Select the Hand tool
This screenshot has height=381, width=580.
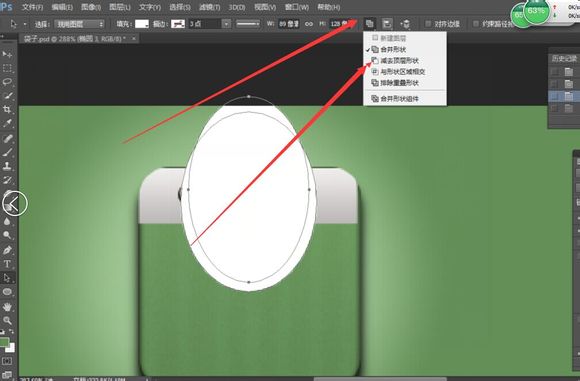click(x=7, y=307)
